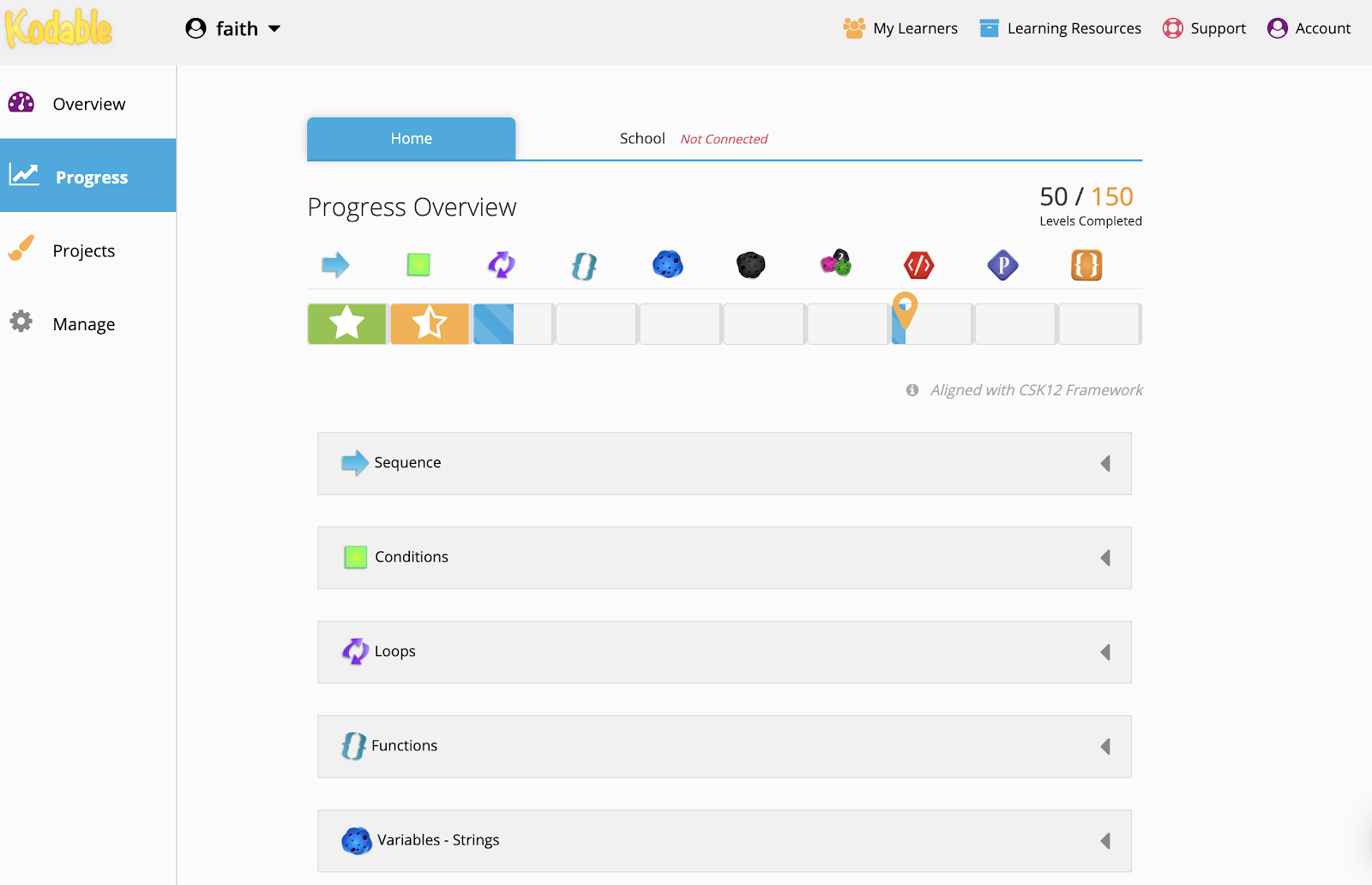The height and width of the screenshot is (885, 1372).
Task: Click the curly braces Functions icon in progress row
Action: [584, 266]
